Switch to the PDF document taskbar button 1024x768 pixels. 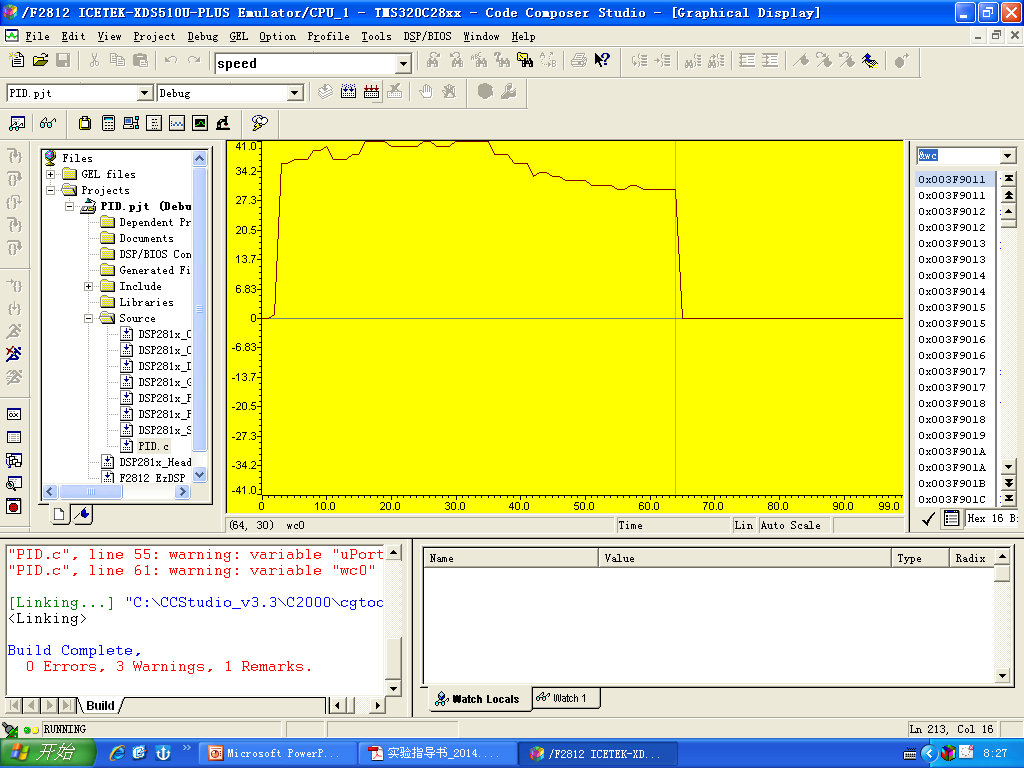pyautogui.click(x=438, y=753)
